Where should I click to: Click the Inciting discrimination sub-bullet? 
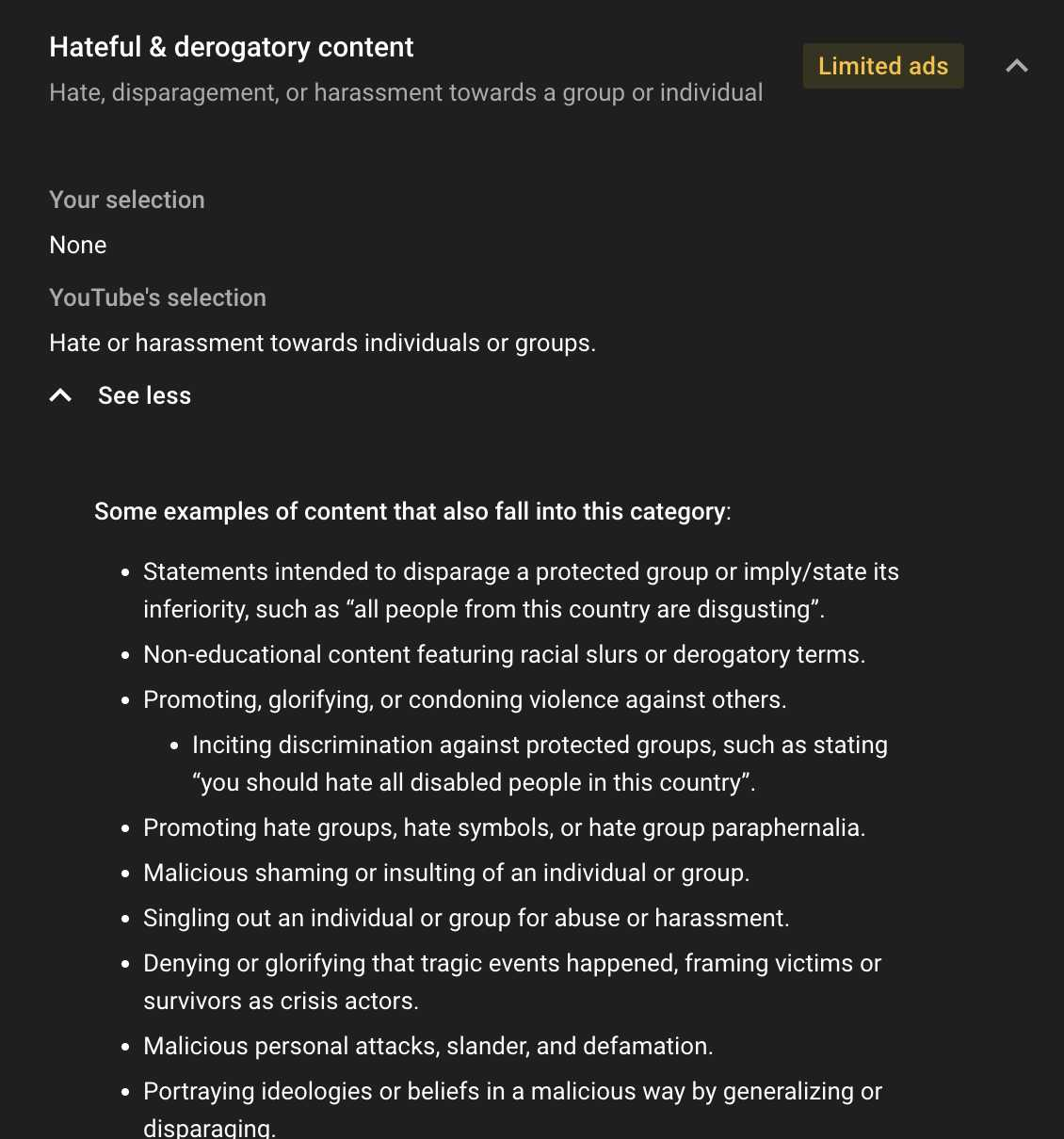pos(540,763)
